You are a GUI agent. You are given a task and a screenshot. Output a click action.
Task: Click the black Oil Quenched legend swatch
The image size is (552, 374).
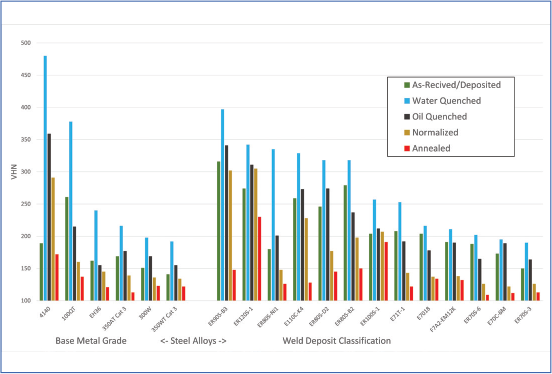pos(407,117)
